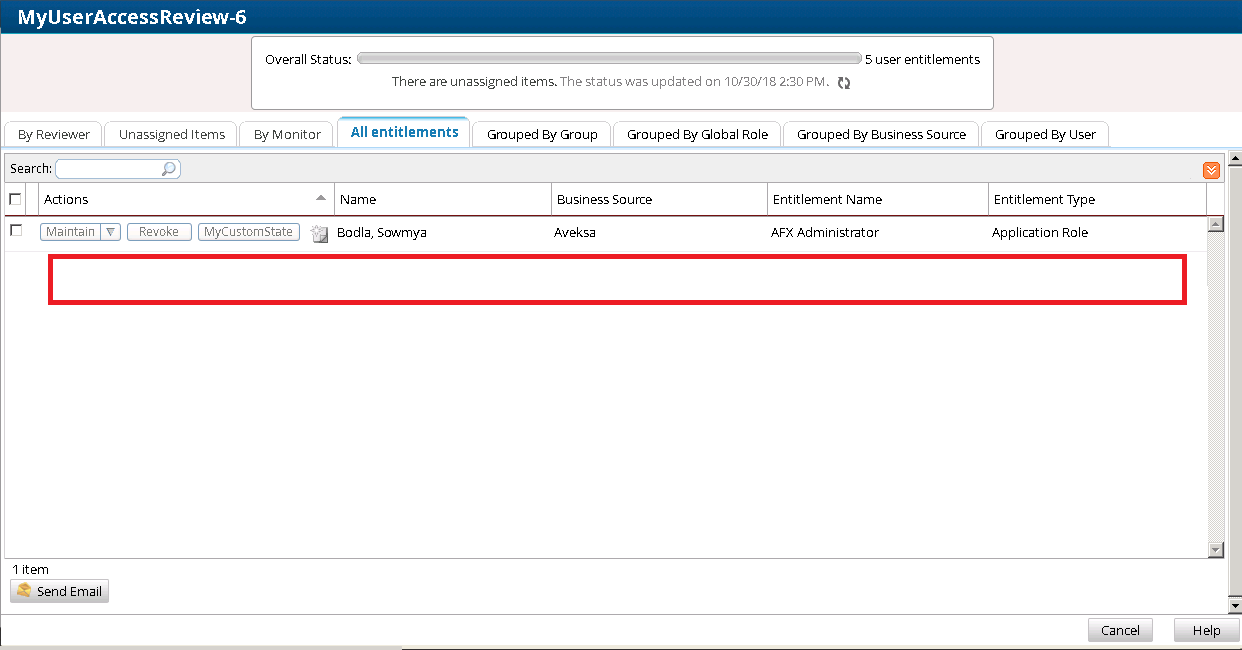Focus the Search text field

108,169
